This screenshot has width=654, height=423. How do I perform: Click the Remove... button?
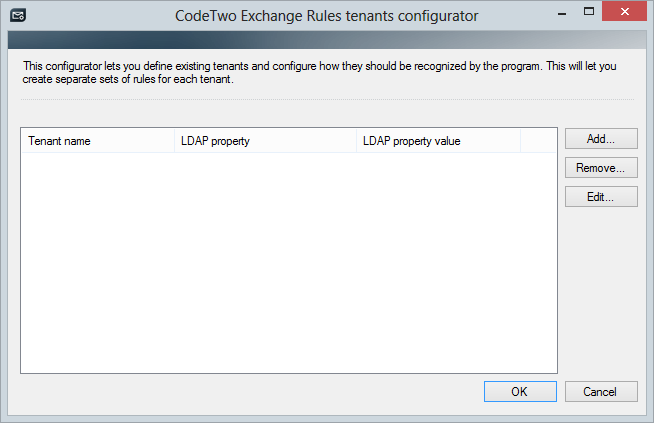601,168
